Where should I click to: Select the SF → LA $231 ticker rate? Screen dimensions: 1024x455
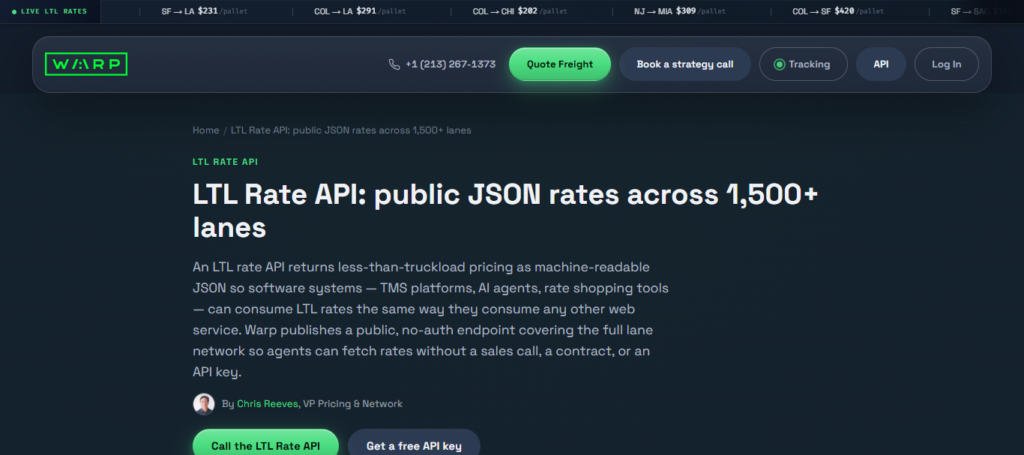click(205, 12)
